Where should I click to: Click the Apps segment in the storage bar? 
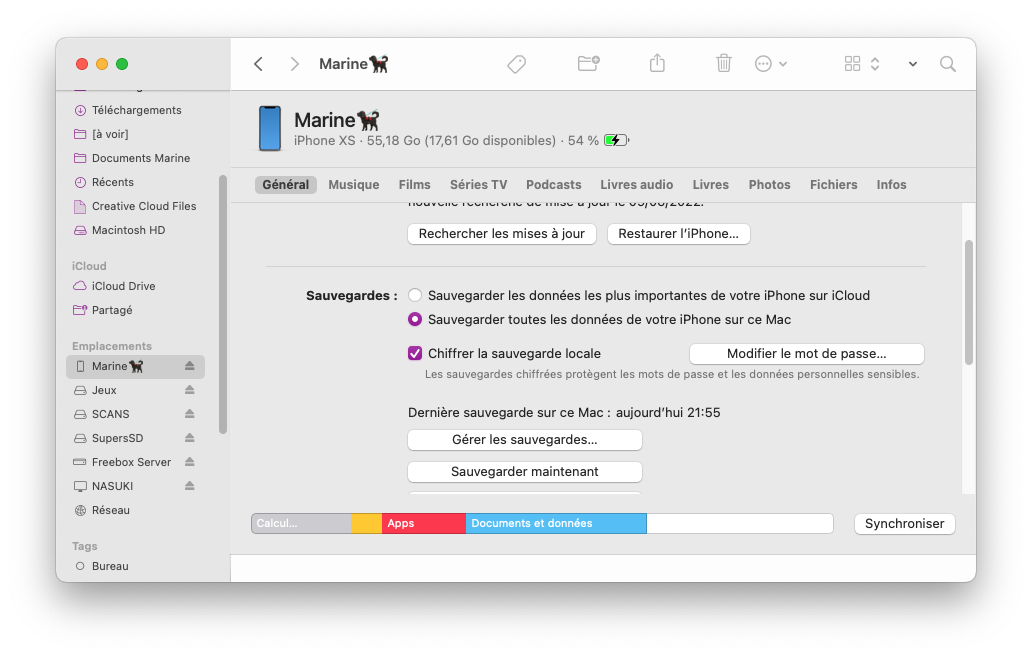coord(423,523)
